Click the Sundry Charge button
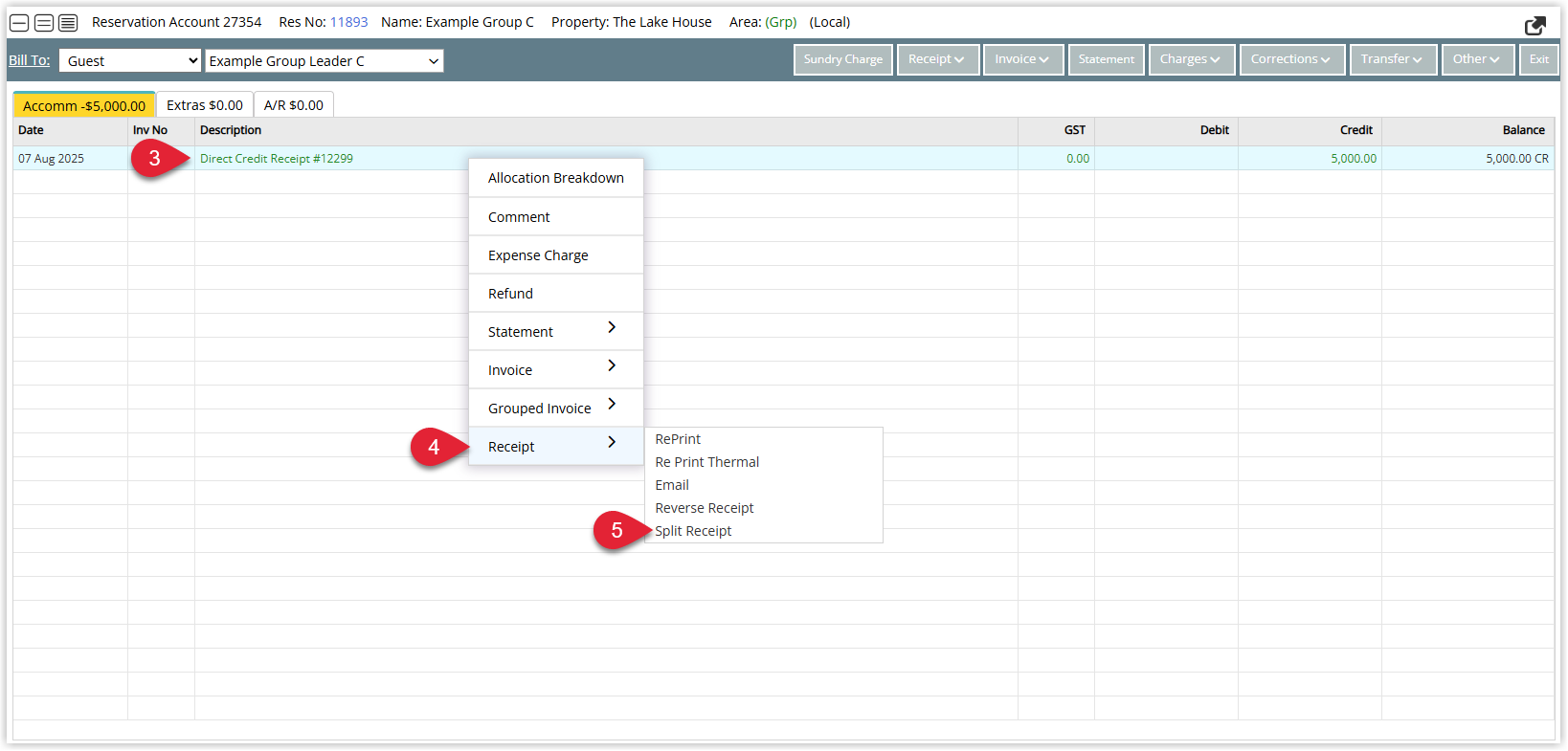 click(x=843, y=59)
